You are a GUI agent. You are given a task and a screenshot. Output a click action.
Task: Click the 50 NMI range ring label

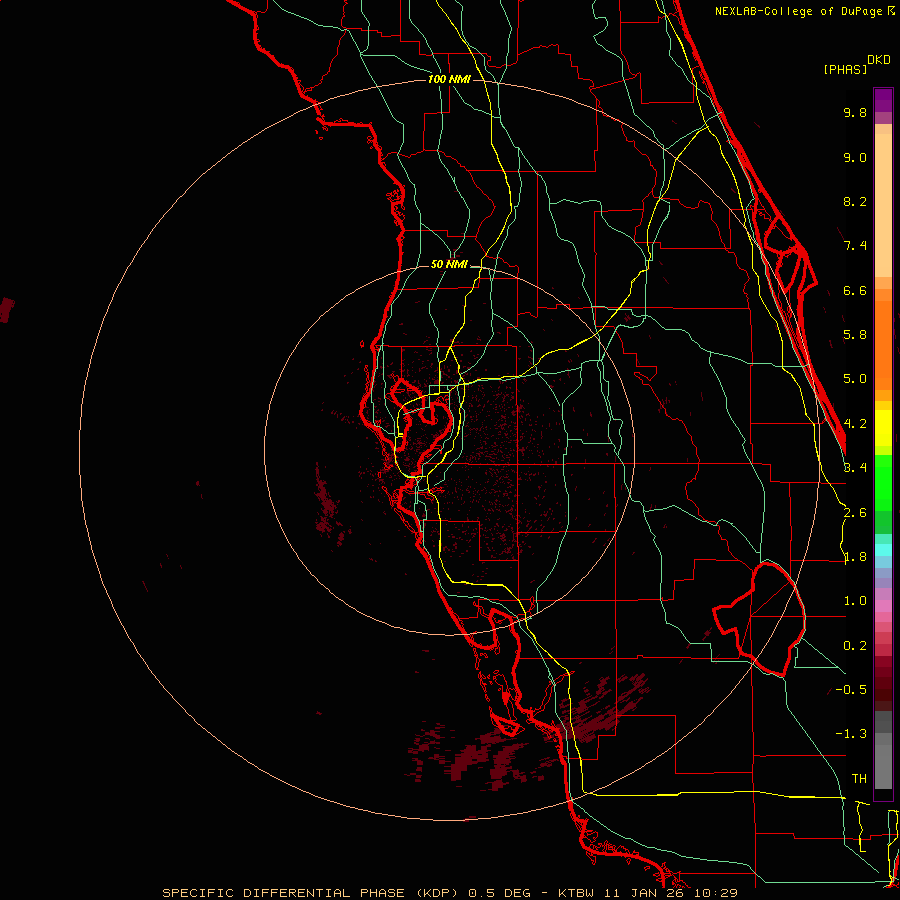449,264
